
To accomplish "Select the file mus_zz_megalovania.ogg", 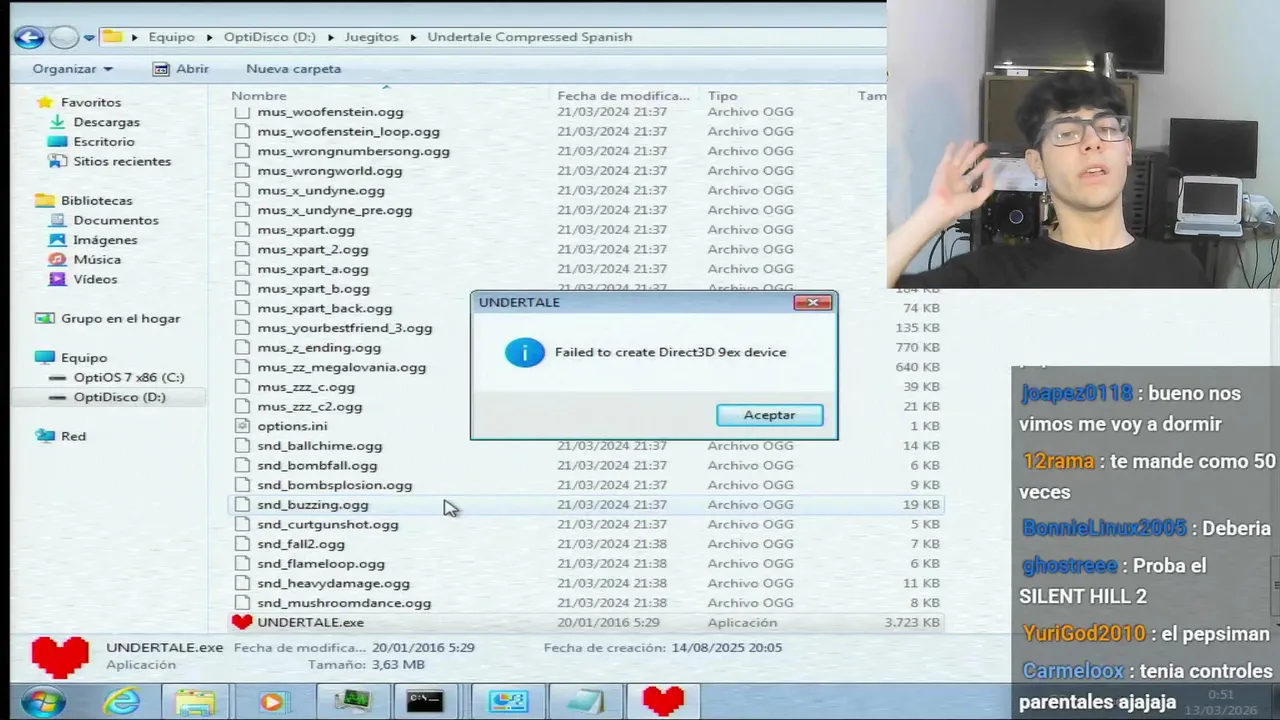I will 341,367.
